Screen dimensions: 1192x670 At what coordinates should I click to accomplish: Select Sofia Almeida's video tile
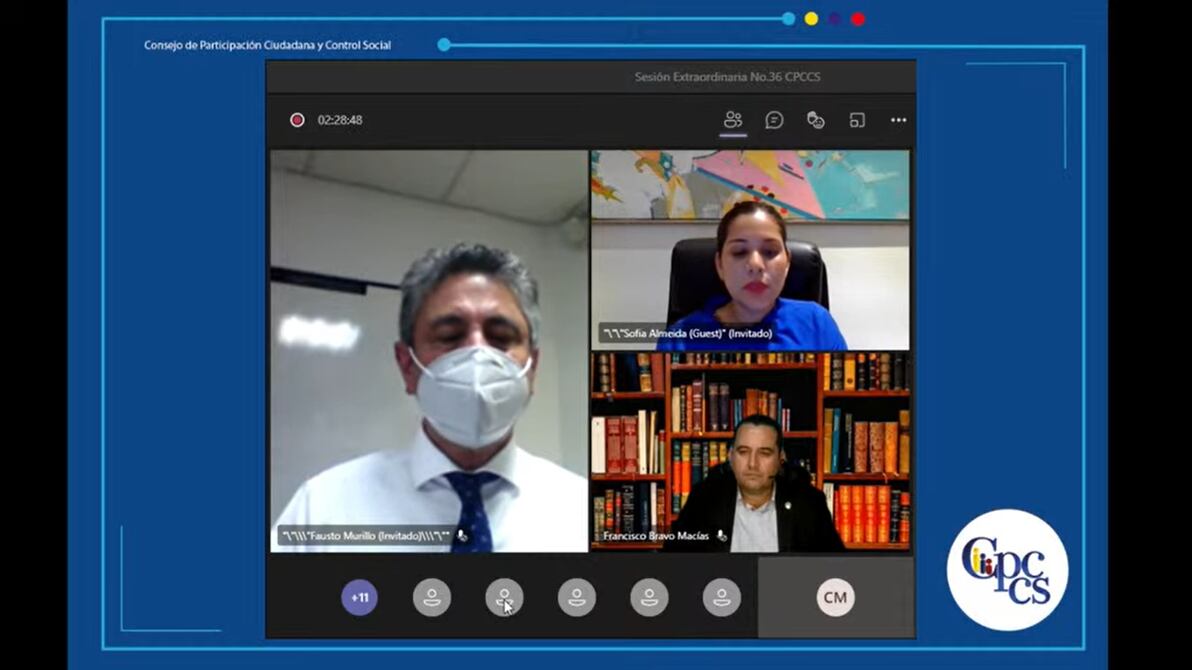(x=750, y=250)
